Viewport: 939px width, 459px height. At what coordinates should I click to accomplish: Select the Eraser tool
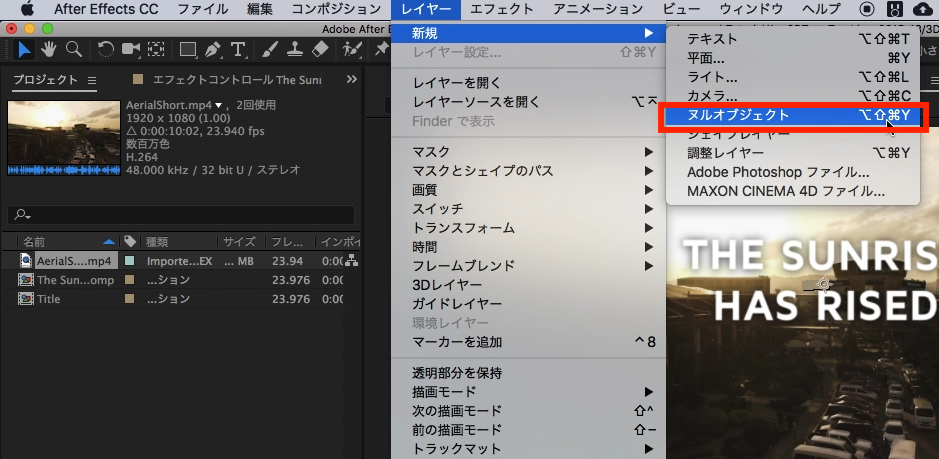pos(320,50)
